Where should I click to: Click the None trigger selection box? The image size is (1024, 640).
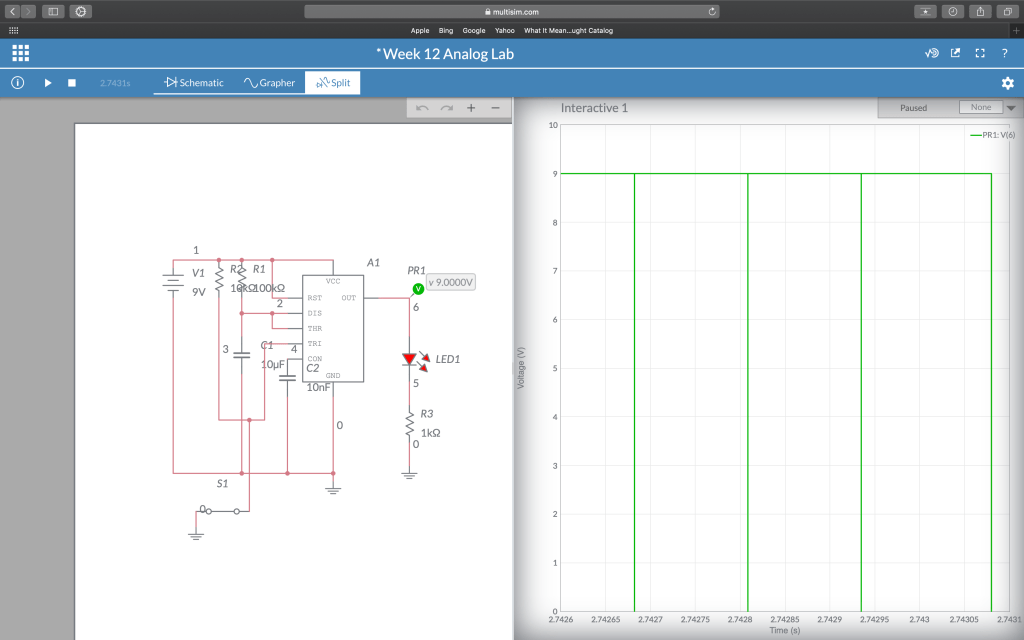pyautogui.click(x=980, y=107)
